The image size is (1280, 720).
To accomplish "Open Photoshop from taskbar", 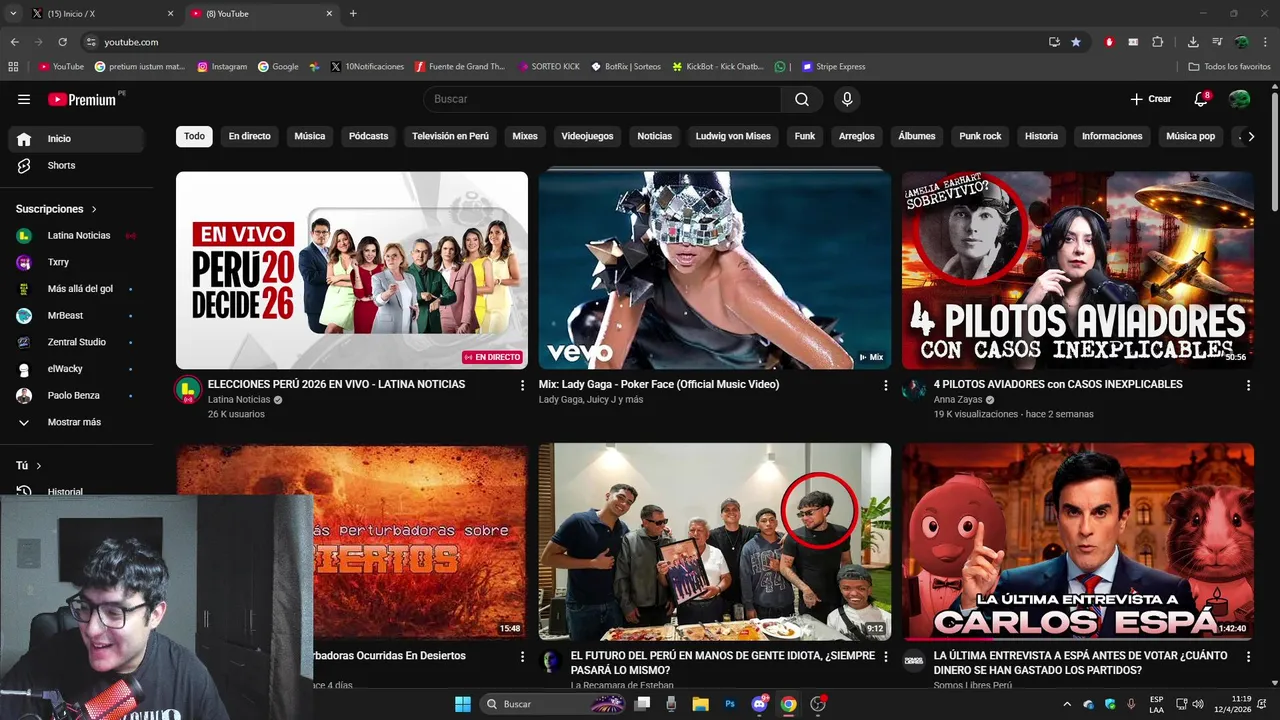I will [x=730, y=704].
